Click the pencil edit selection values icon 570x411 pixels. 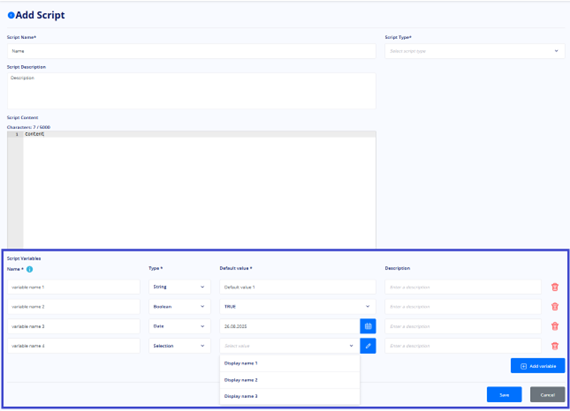[368, 346]
